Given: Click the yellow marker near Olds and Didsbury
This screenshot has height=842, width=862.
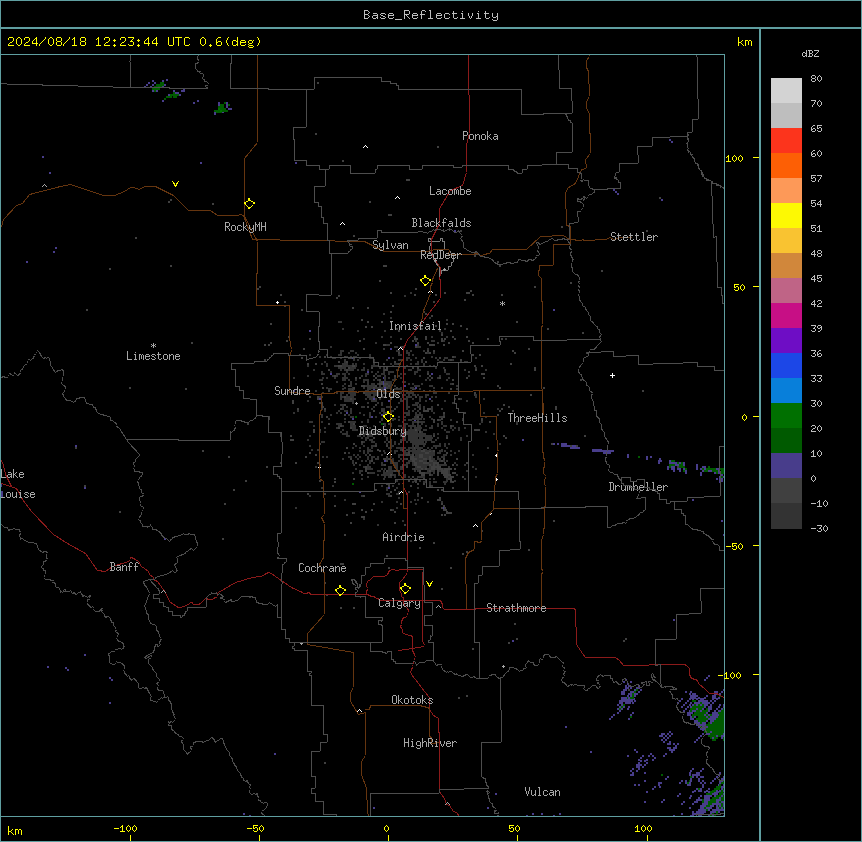Looking at the screenshot, I should (x=388, y=417).
